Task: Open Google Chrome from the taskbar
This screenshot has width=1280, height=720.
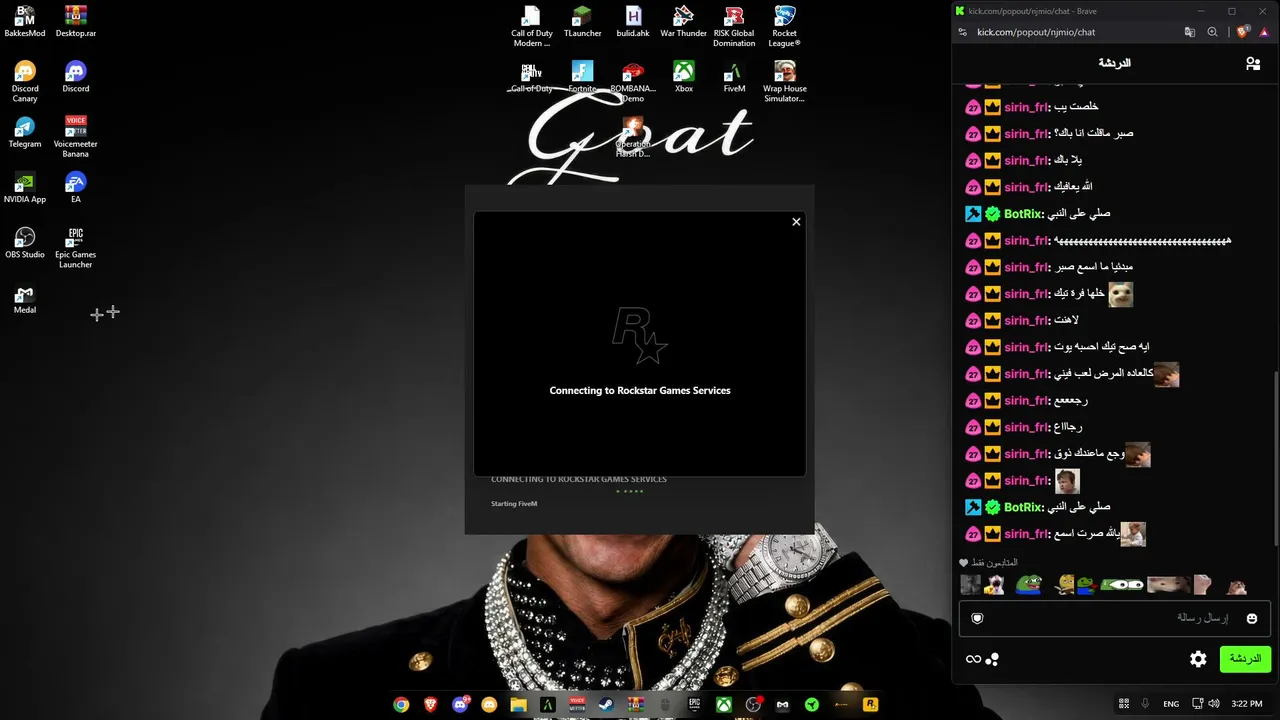Action: coord(401,704)
